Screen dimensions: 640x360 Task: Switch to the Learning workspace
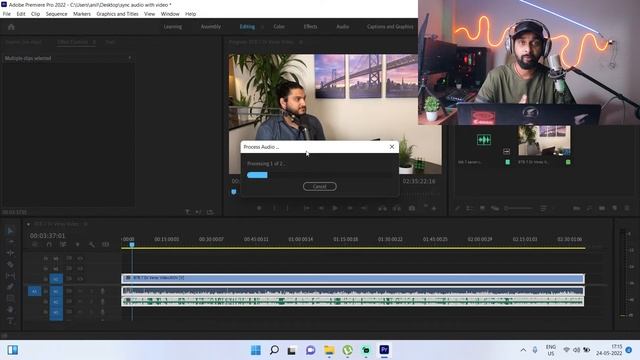pos(173,27)
